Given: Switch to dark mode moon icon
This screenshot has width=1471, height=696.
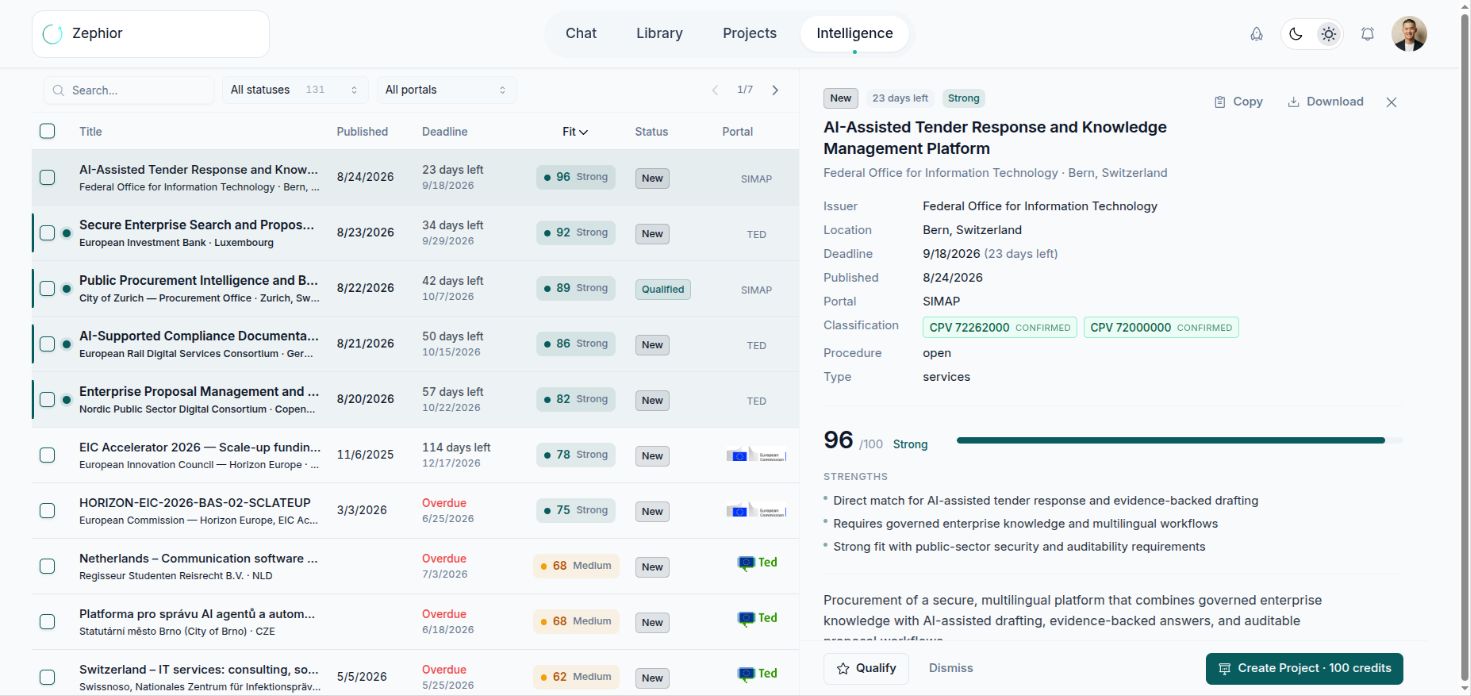Looking at the screenshot, I should coord(1295,34).
